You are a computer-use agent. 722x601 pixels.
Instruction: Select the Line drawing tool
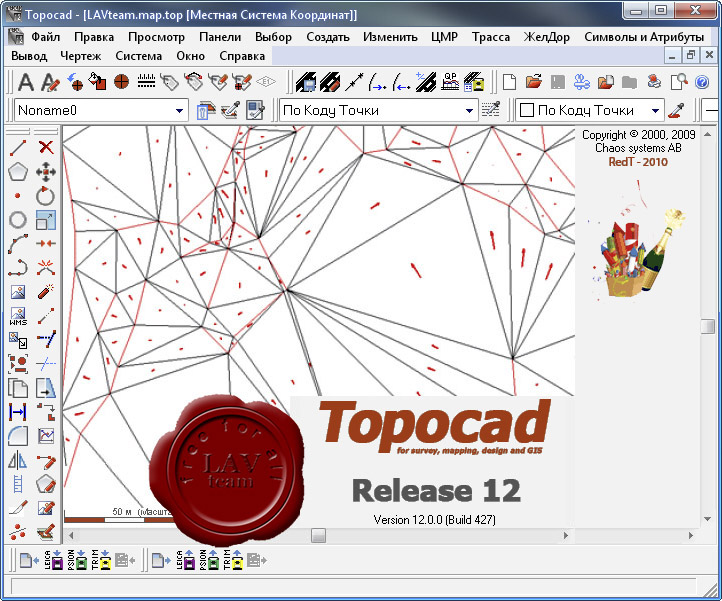tap(18, 148)
